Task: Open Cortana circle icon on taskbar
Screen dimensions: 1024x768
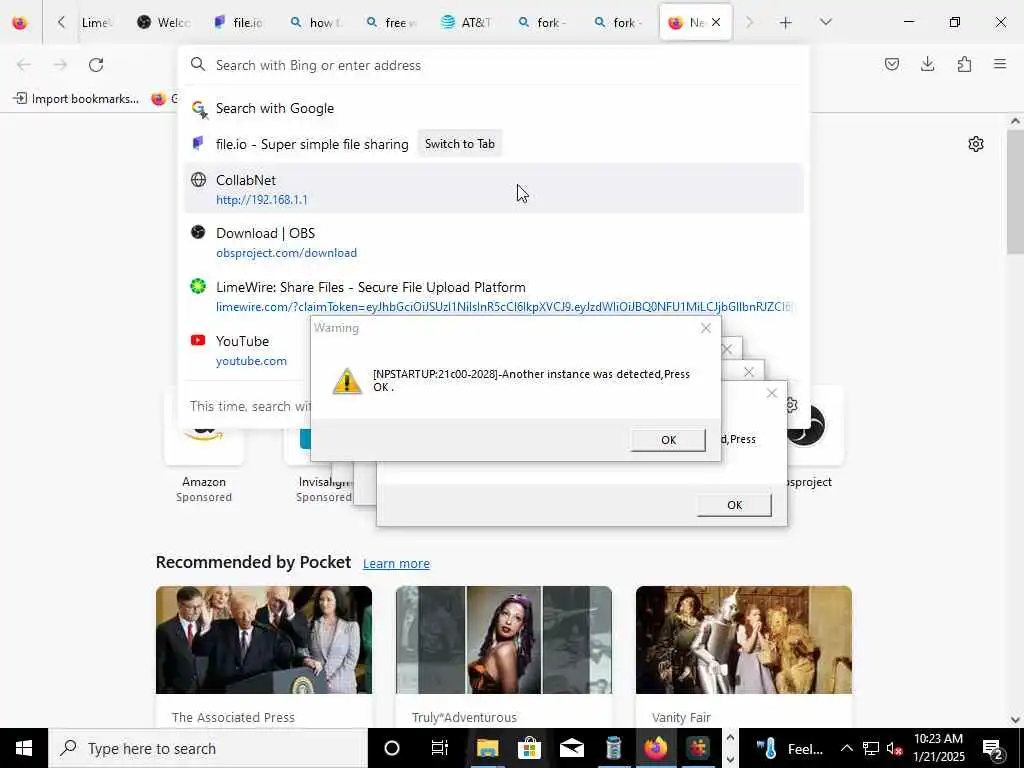Action: [392, 748]
